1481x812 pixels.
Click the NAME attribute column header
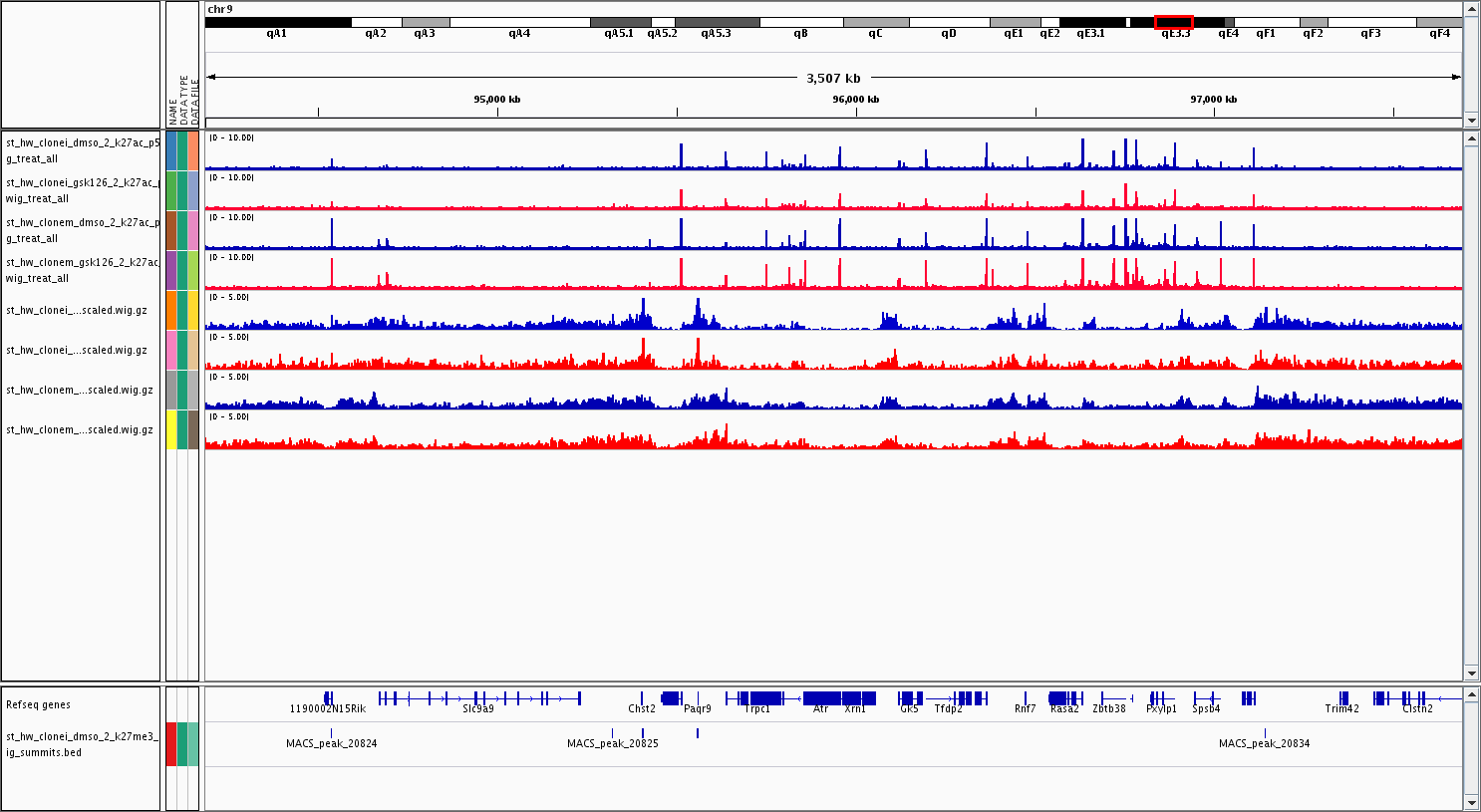pos(172,110)
